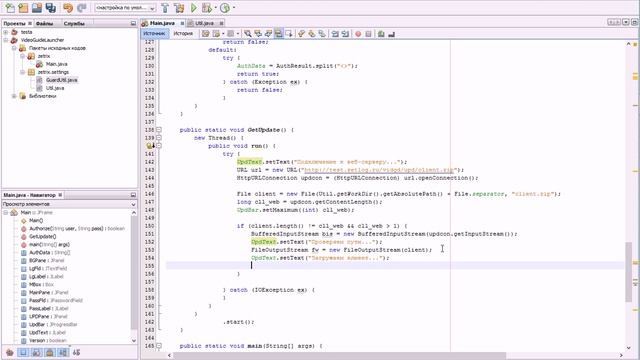Select GetUpdate() in the navigator

click(42, 236)
